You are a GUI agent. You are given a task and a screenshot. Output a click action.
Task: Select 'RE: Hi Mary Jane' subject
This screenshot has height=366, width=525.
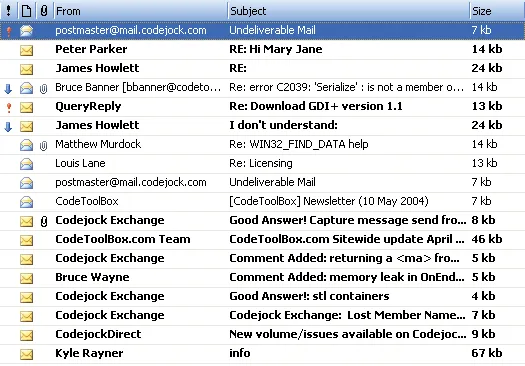point(276,49)
